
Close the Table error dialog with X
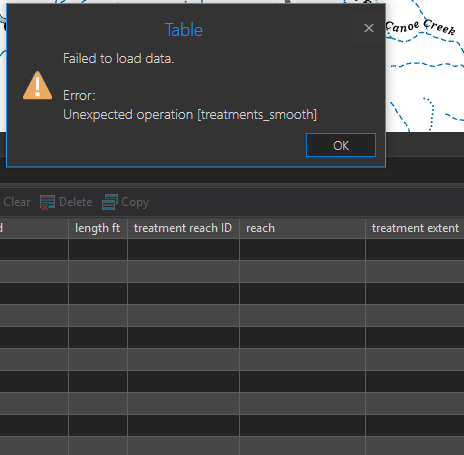pyautogui.click(x=369, y=28)
